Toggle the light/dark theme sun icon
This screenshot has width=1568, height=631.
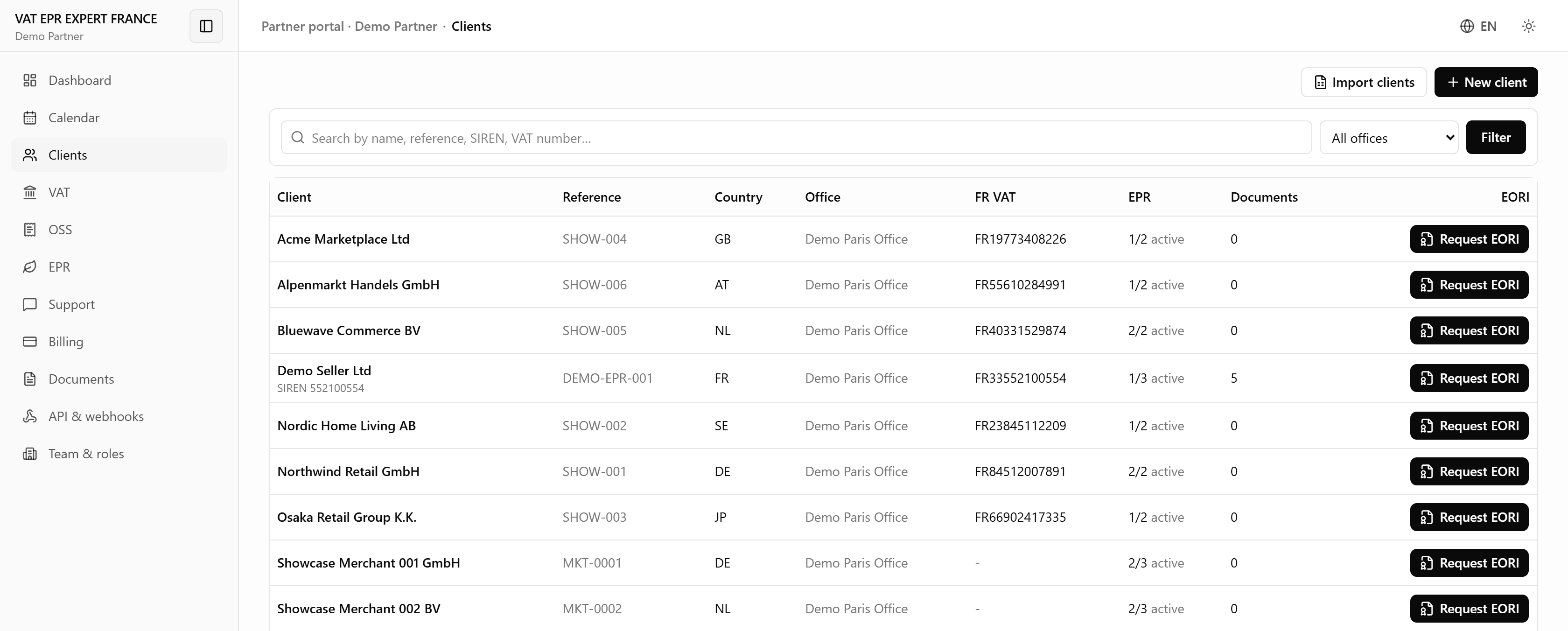(1528, 26)
